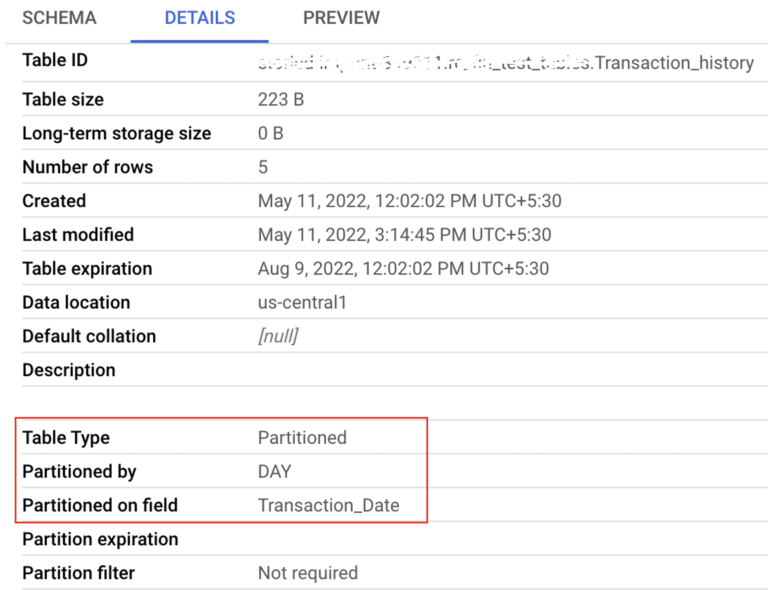Select the row count value 5
Viewport: 768px width, 590px height.
(x=263, y=167)
